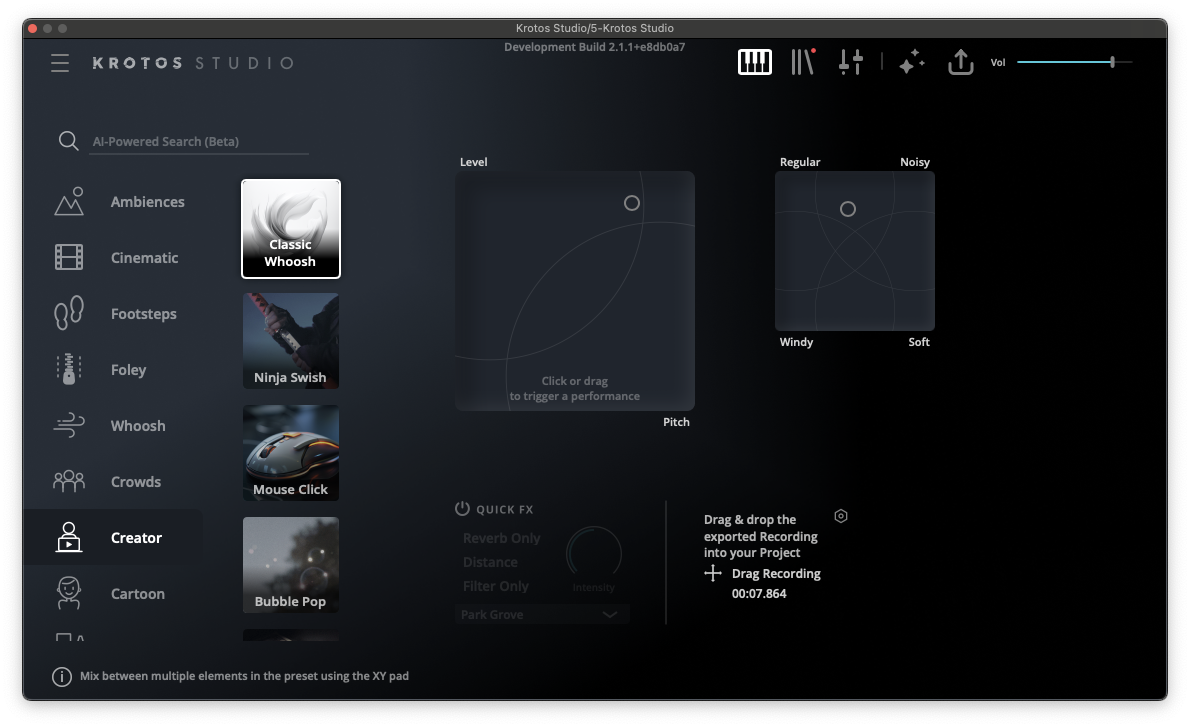Open the mixer sliders view
Screen dimensions: 1190x727
(851, 62)
